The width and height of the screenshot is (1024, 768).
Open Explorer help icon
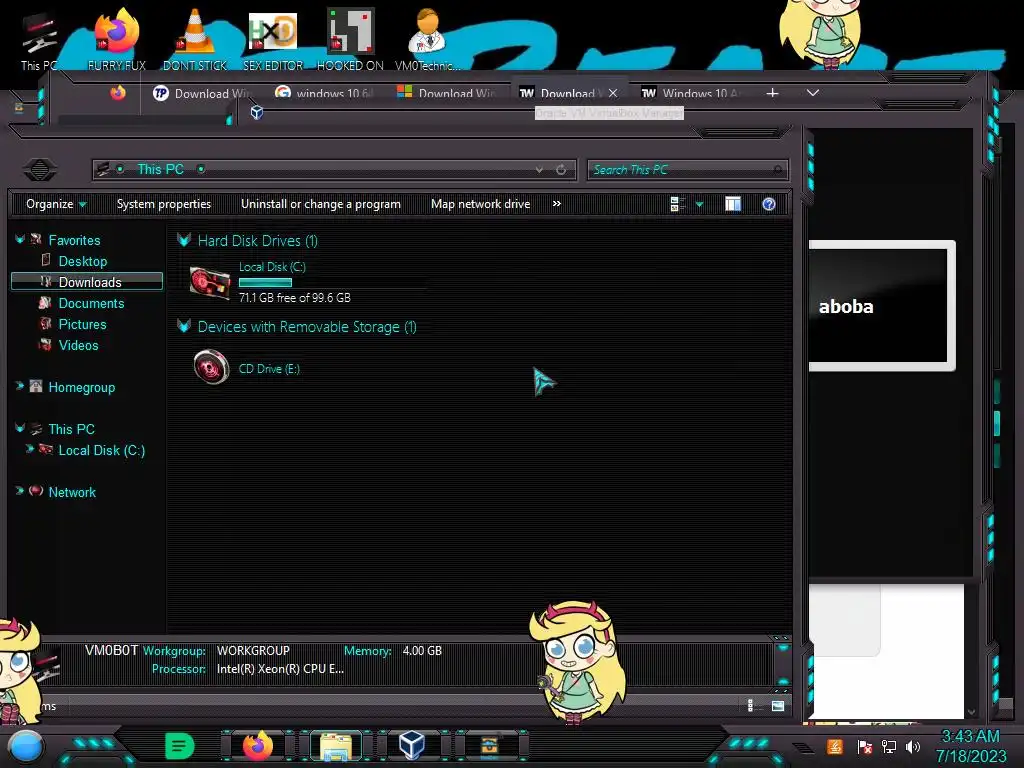(769, 204)
